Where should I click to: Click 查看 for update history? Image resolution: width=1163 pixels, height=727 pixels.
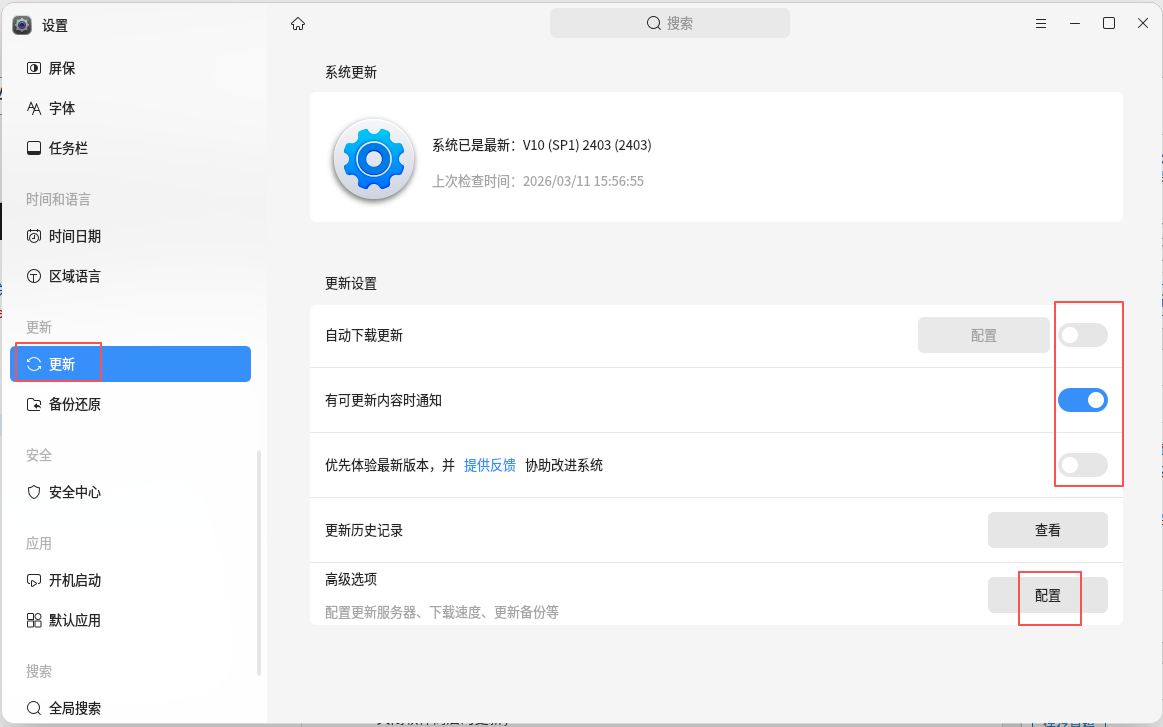click(1047, 530)
